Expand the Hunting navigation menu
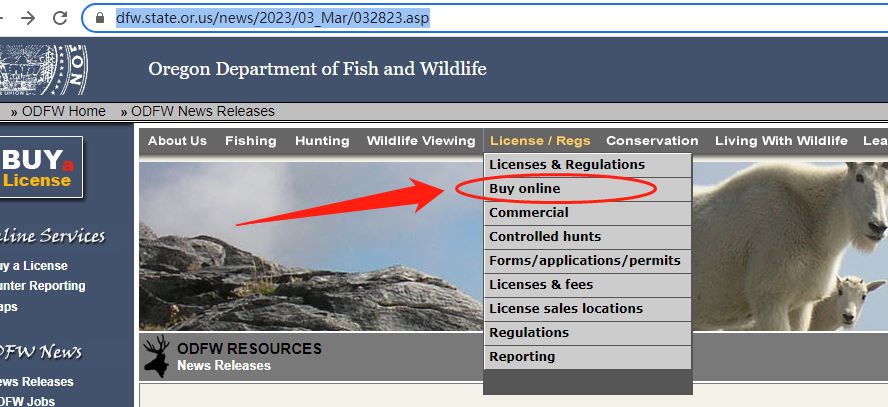The width and height of the screenshot is (888, 407). (x=322, y=141)
